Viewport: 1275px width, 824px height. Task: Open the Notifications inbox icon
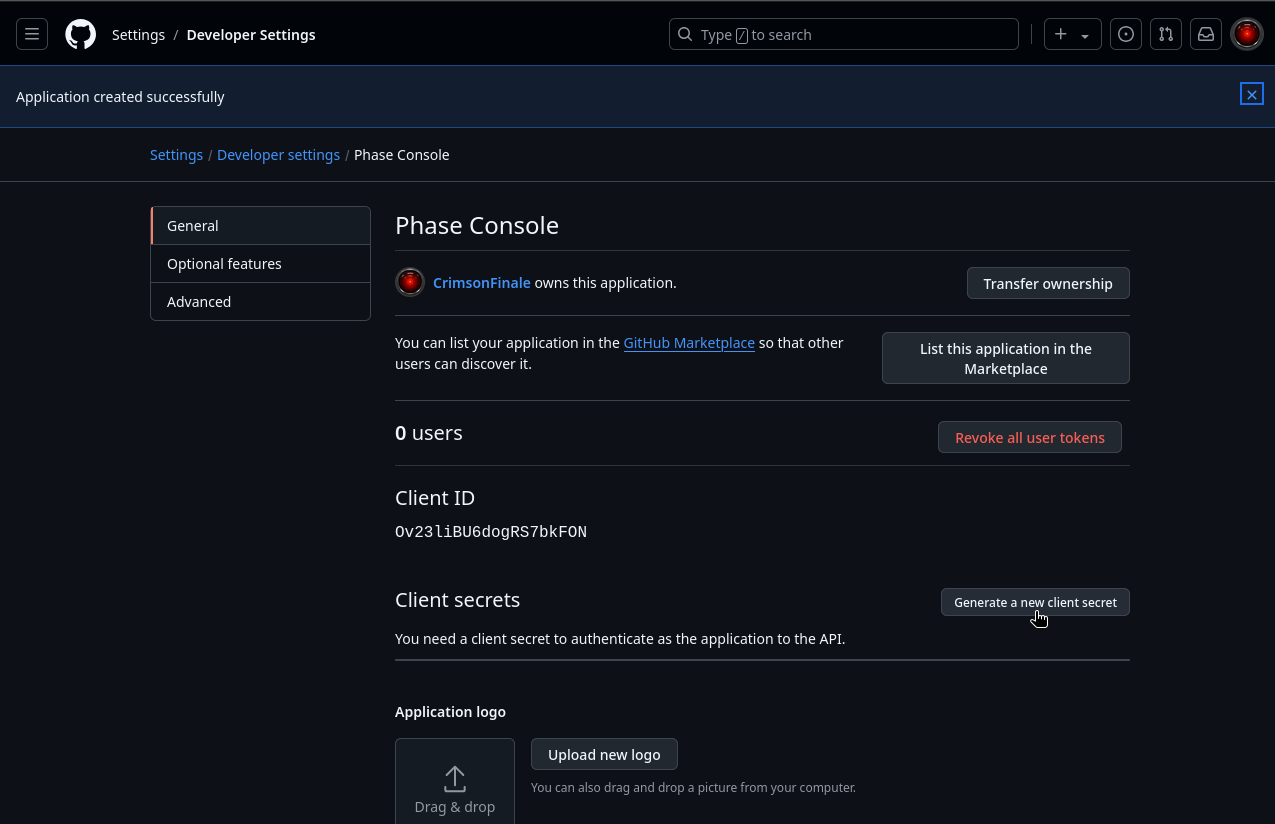[1206, 34]
